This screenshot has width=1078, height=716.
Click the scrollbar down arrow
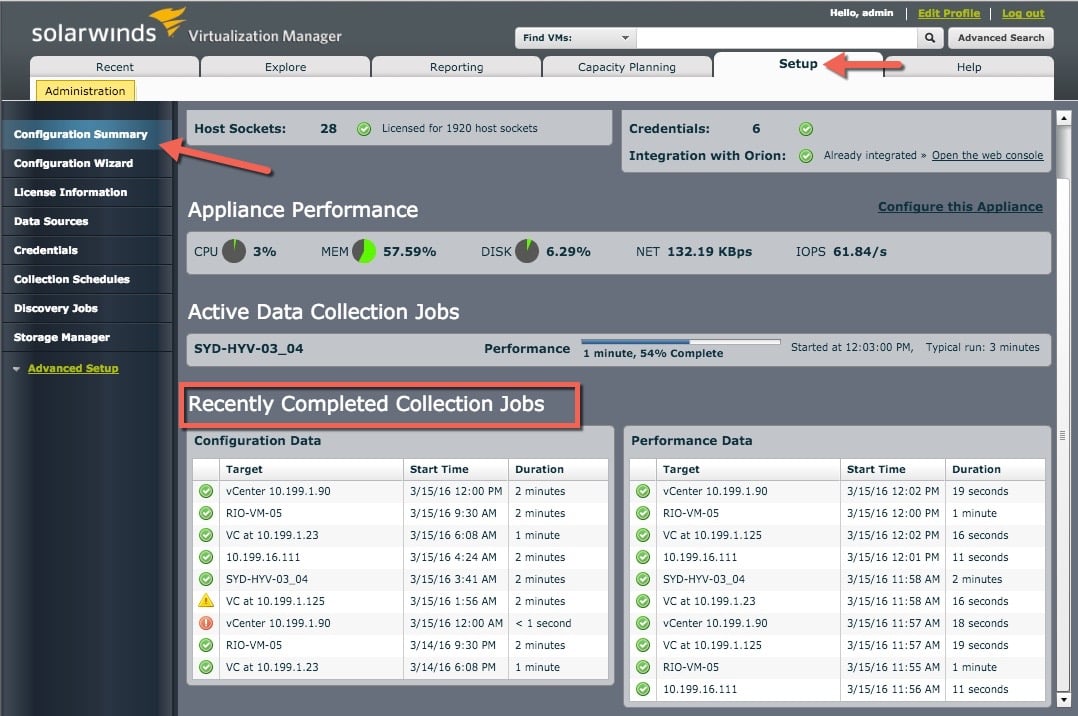point(1064,700)
